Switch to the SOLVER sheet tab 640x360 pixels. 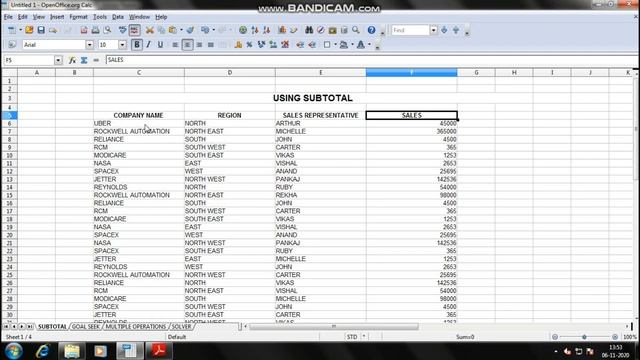tap(181, 327)
